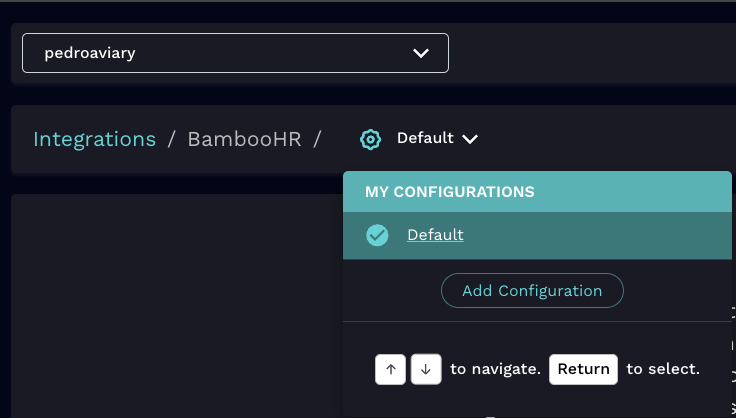Viewport: 736px width, 418px height.
Task: Click the configuration gear icon
Action: (x=370, y=139)
